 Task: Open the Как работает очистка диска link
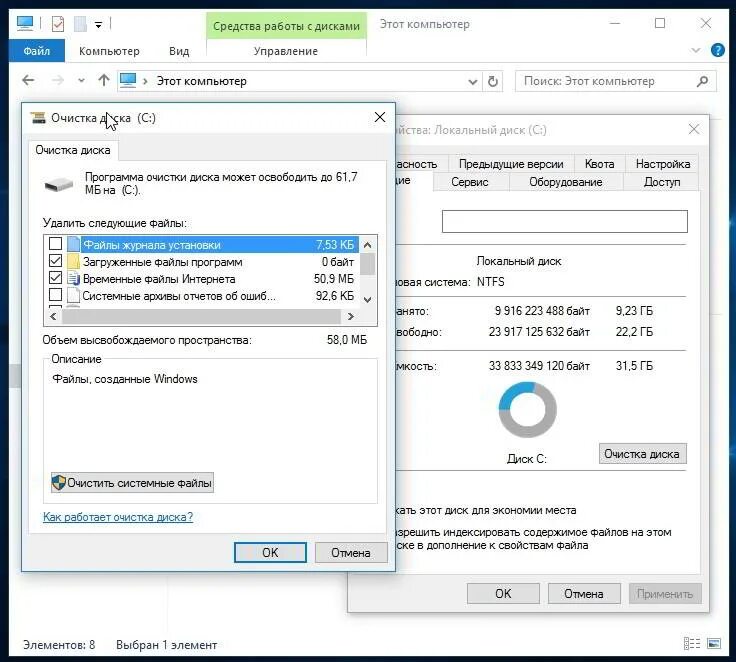118,516
